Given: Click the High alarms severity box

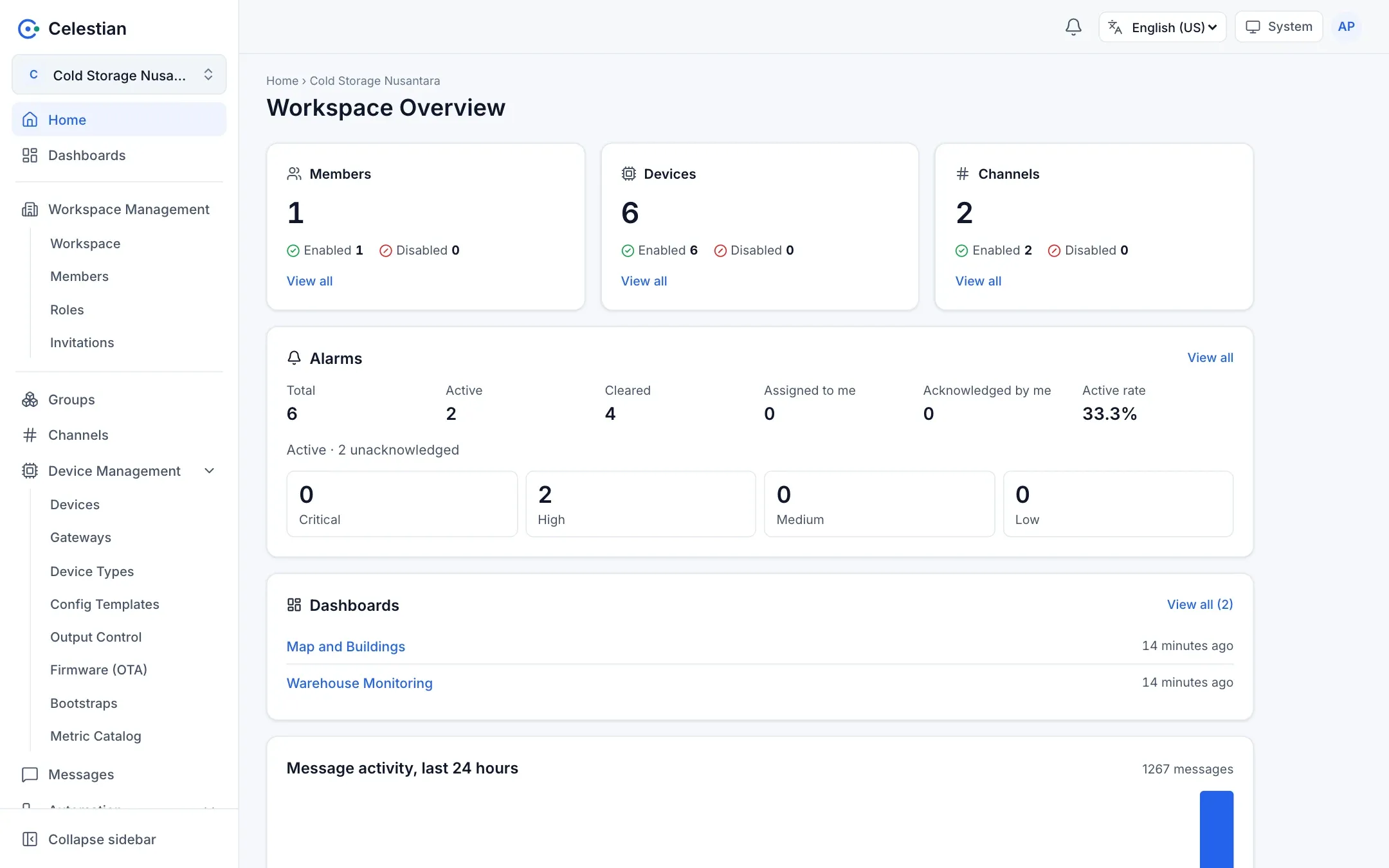Looking at the screenshot, I should 640,504.
